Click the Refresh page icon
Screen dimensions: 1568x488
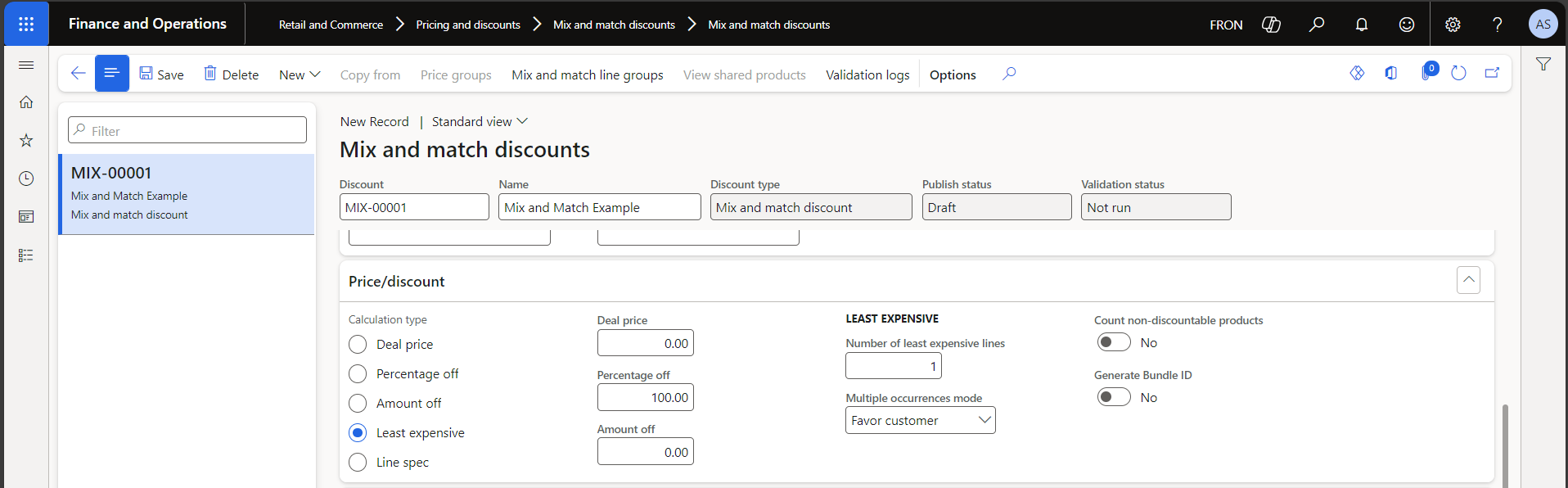point(1458,74)
